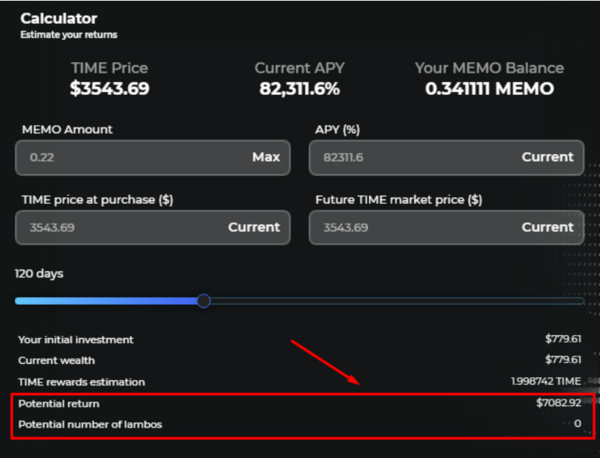Click Current button in APY field
The height and width of the screenshot is (458, 601).
click(x=547, y=157)
